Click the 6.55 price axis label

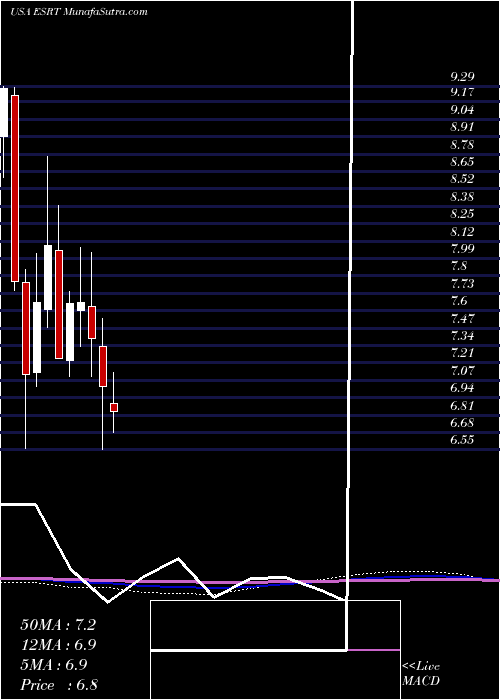462,440
